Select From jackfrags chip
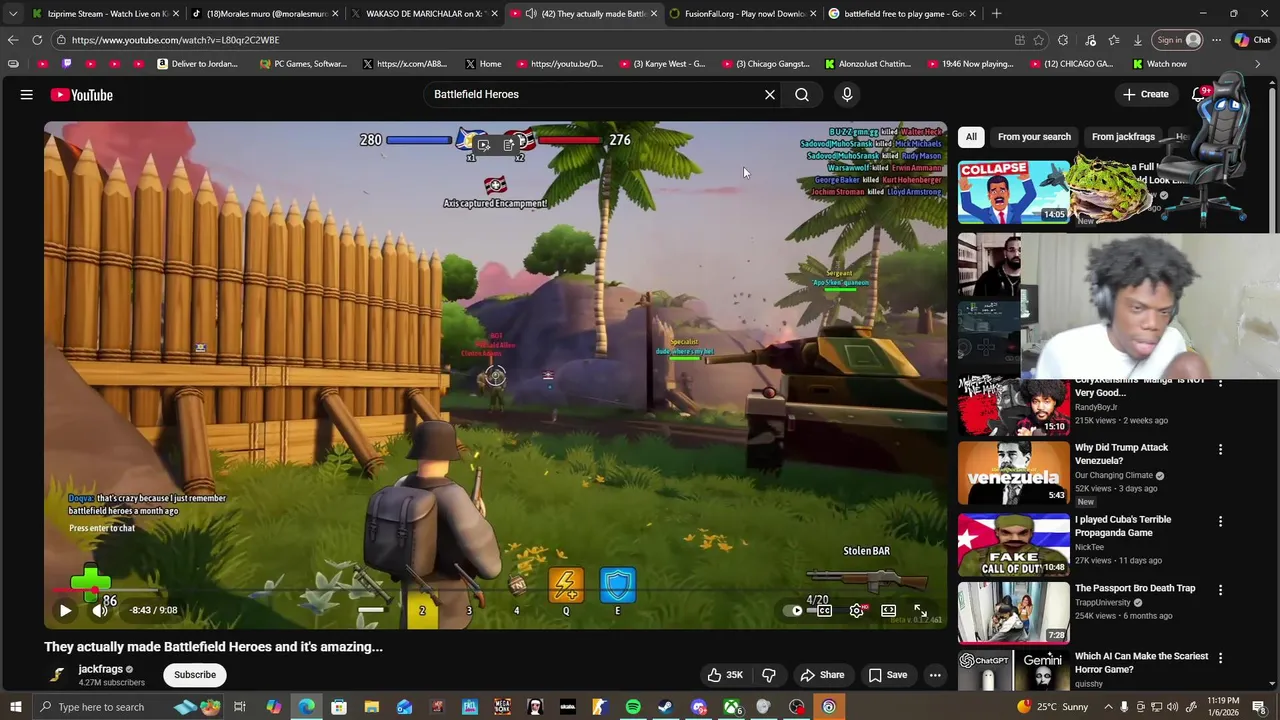 pos(1123,137)
